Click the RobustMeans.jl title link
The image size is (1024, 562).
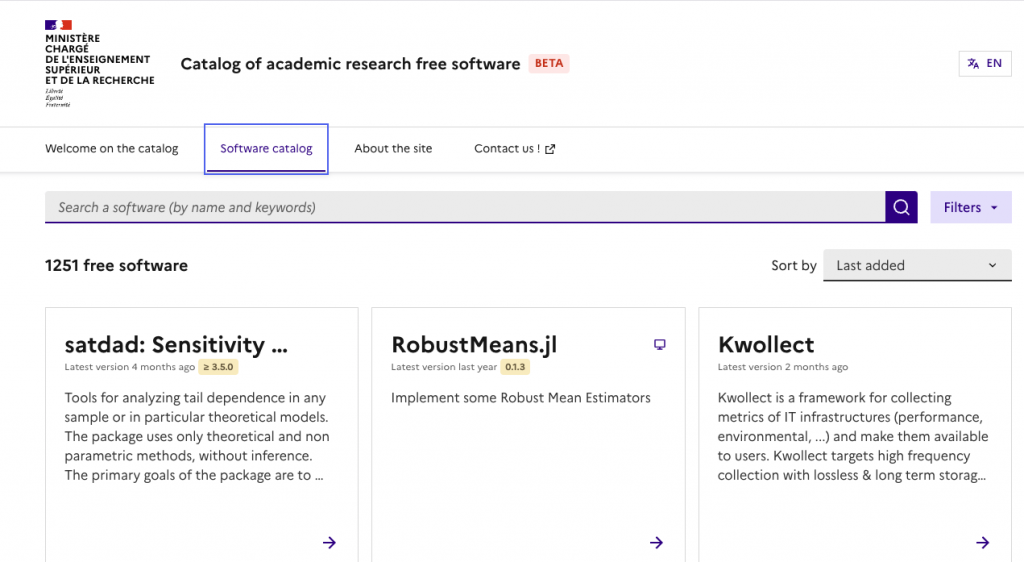[474, 345]
